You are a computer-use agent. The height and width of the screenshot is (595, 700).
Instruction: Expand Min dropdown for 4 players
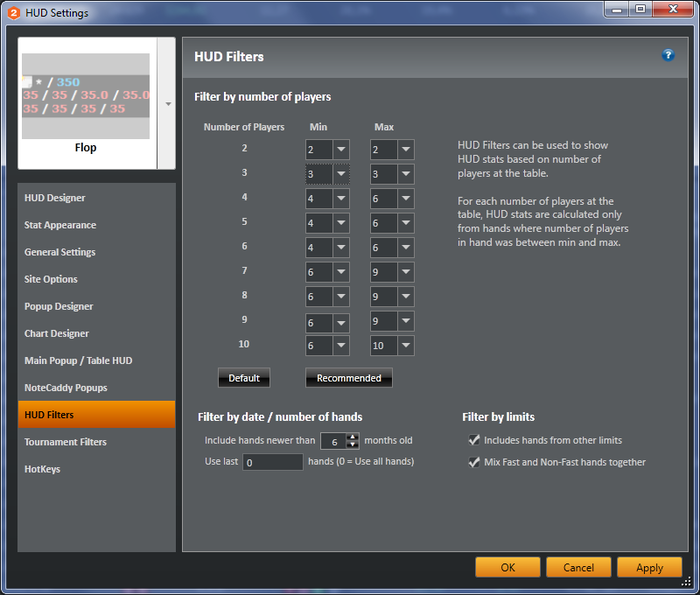[x=341, y=199]
